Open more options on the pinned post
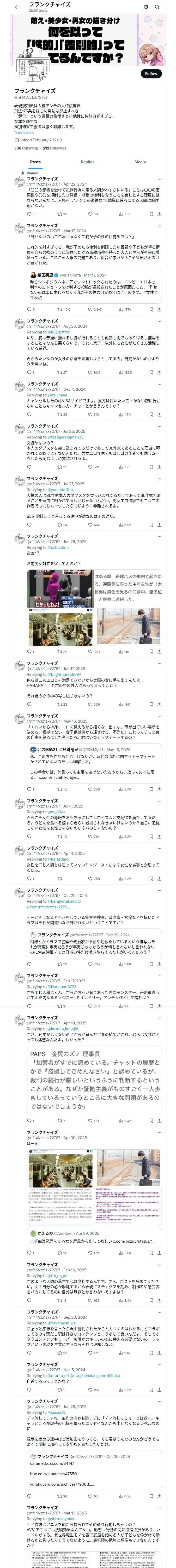This screenshot has height=1568, width=176. point(159,179)
